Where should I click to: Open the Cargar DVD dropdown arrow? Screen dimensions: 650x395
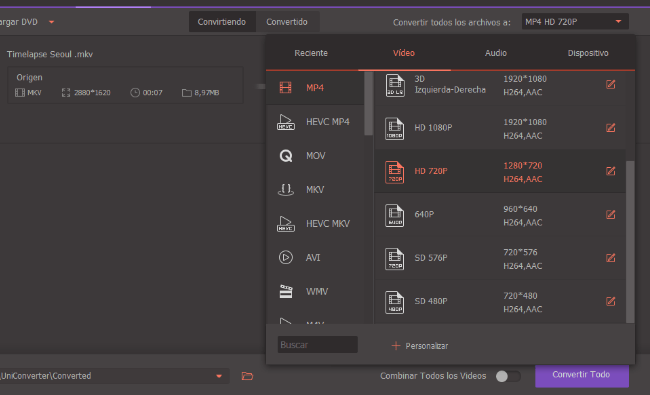pos(51,22)
